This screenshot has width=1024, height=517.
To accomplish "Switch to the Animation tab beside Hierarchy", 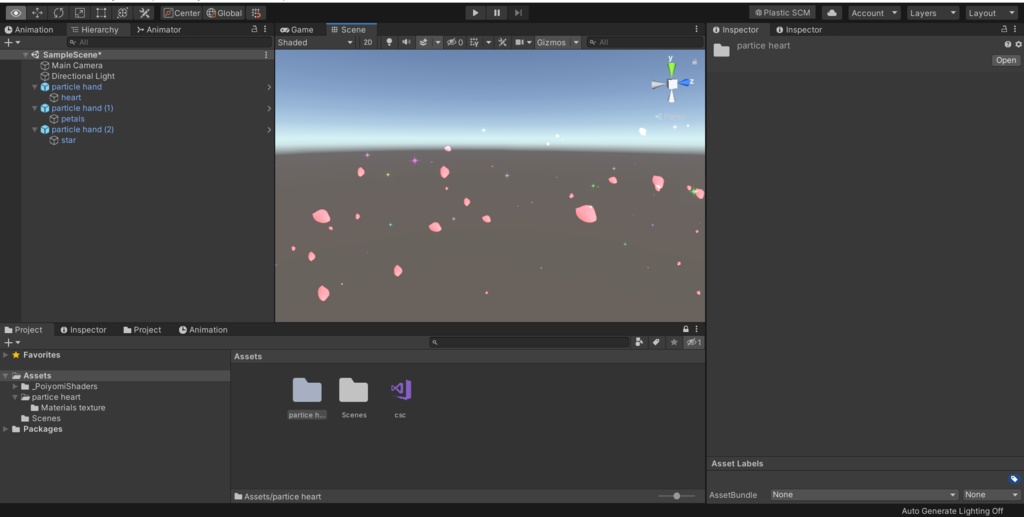I will (29, 29).
